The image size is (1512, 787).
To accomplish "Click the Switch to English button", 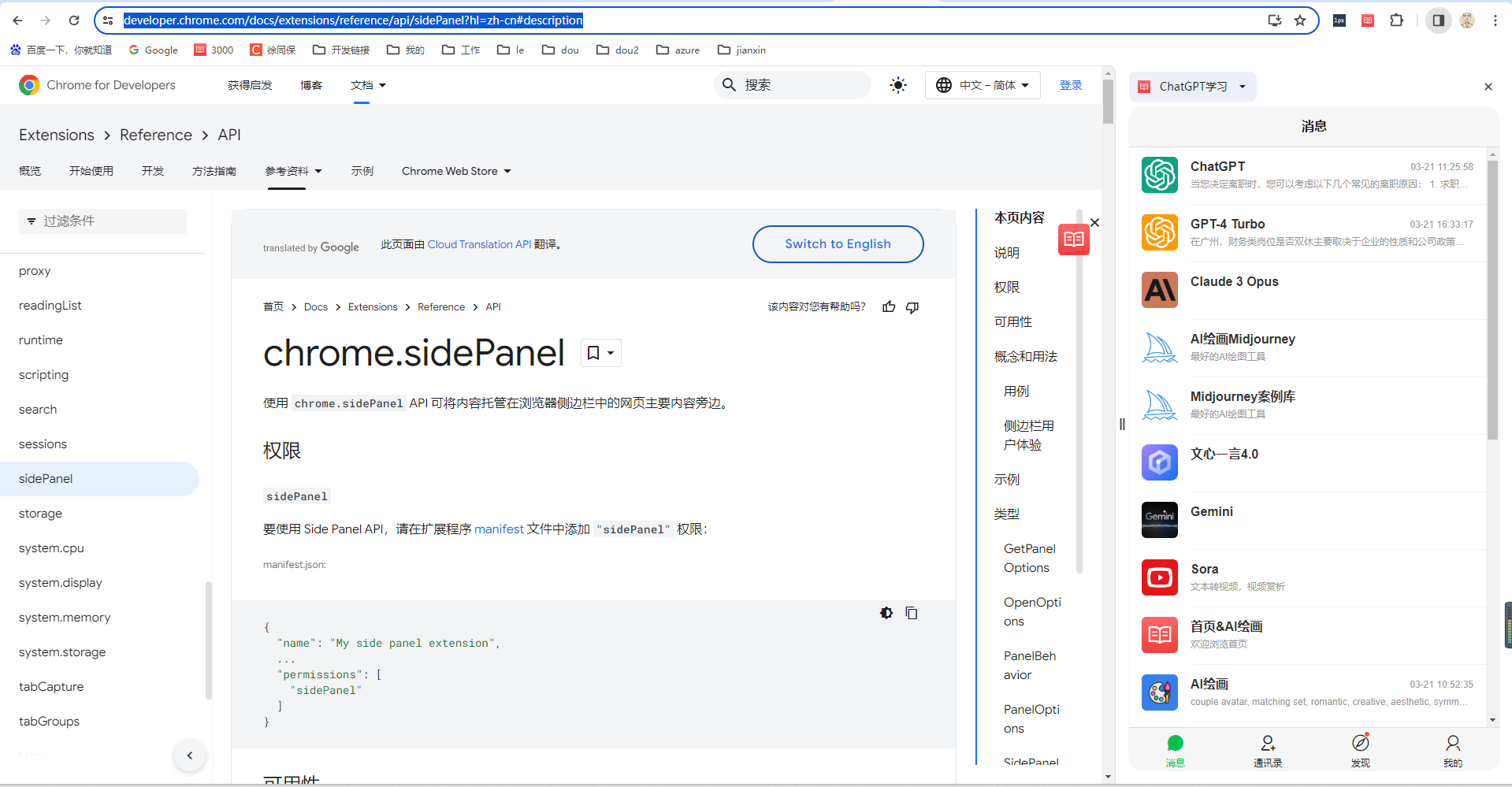I will [838, 244].
